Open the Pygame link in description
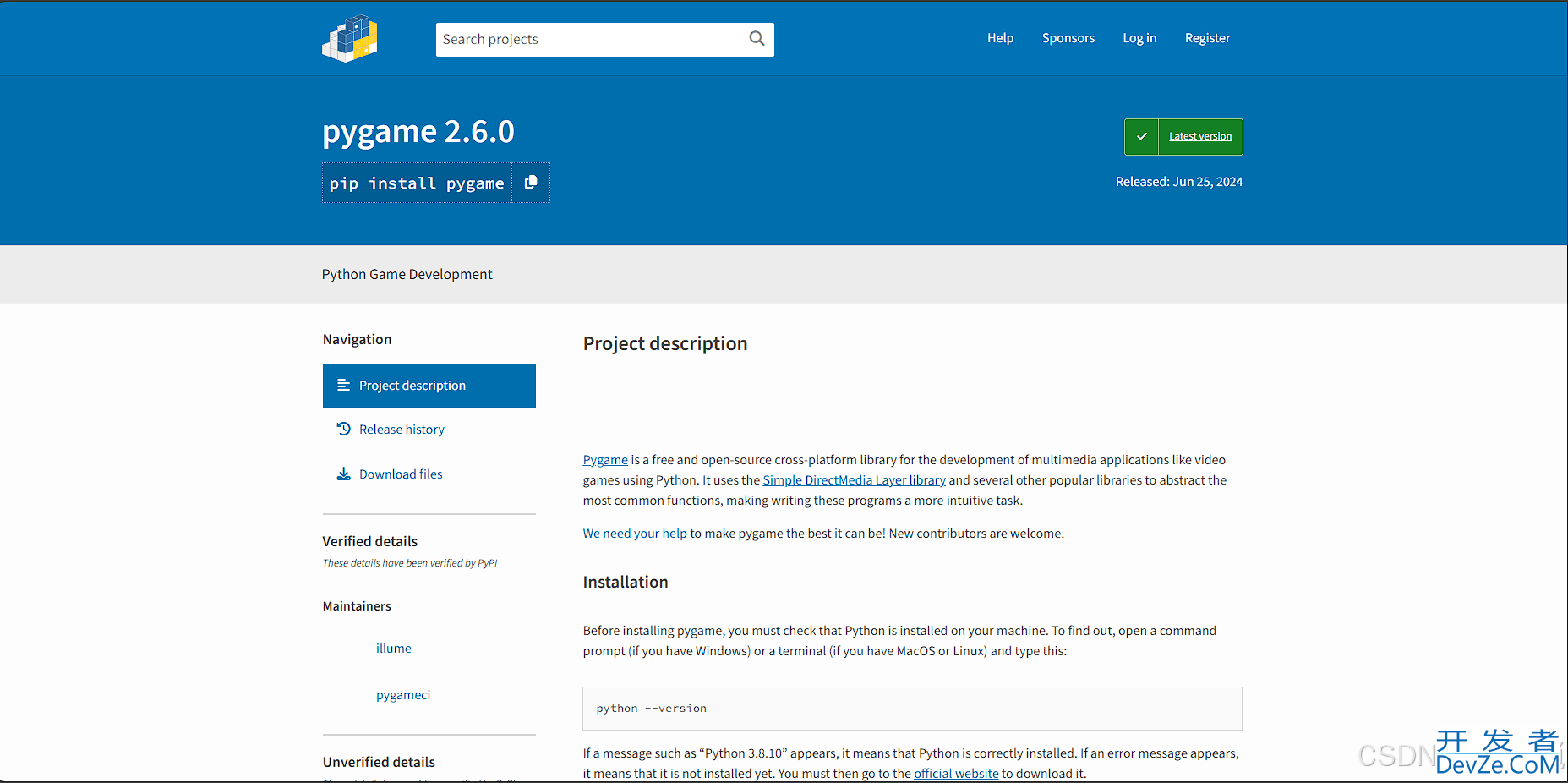The width and height of the screenshot is (1568, 783). (x=605, y=460)
